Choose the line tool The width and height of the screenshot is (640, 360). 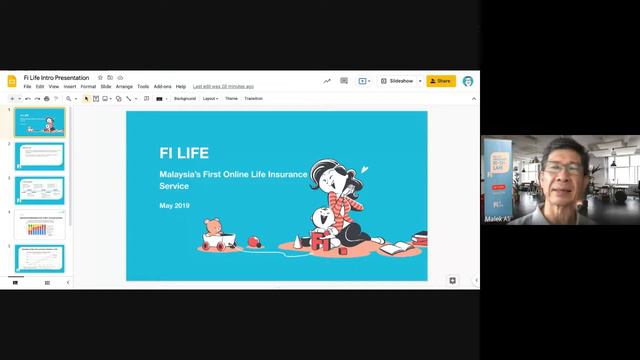pos(129,99)
